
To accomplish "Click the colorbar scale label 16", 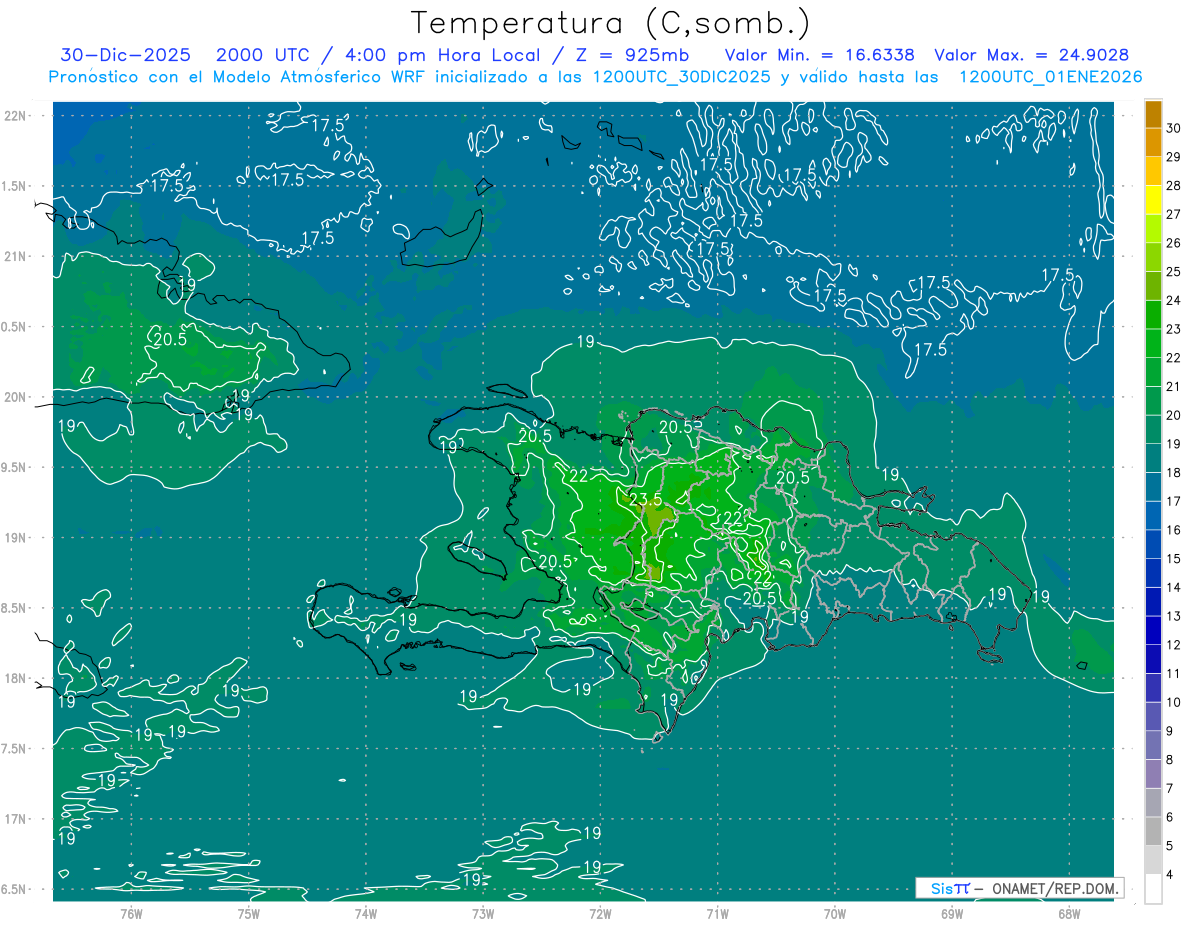I will pos(1174,530).
